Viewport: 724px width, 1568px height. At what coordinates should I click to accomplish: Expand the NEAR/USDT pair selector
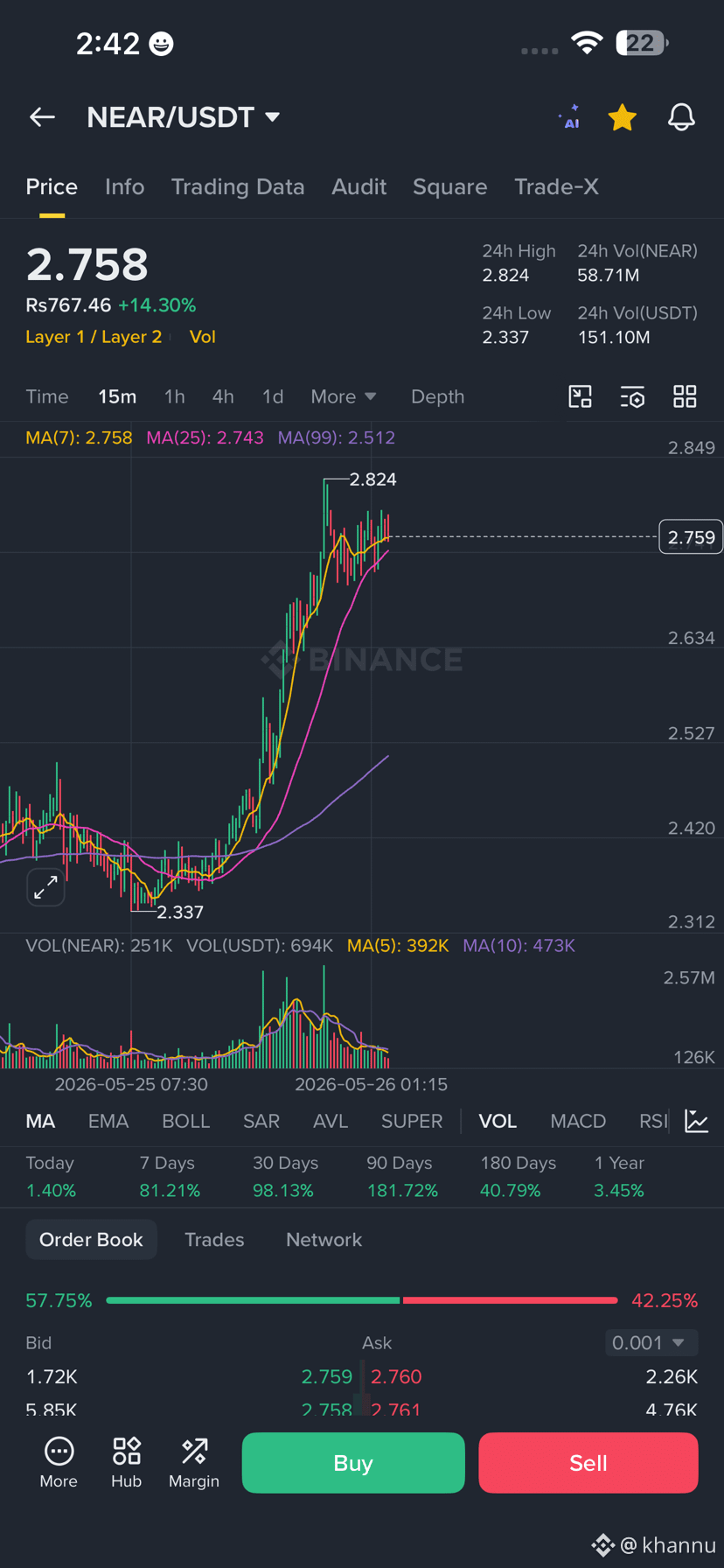(184, 117)
